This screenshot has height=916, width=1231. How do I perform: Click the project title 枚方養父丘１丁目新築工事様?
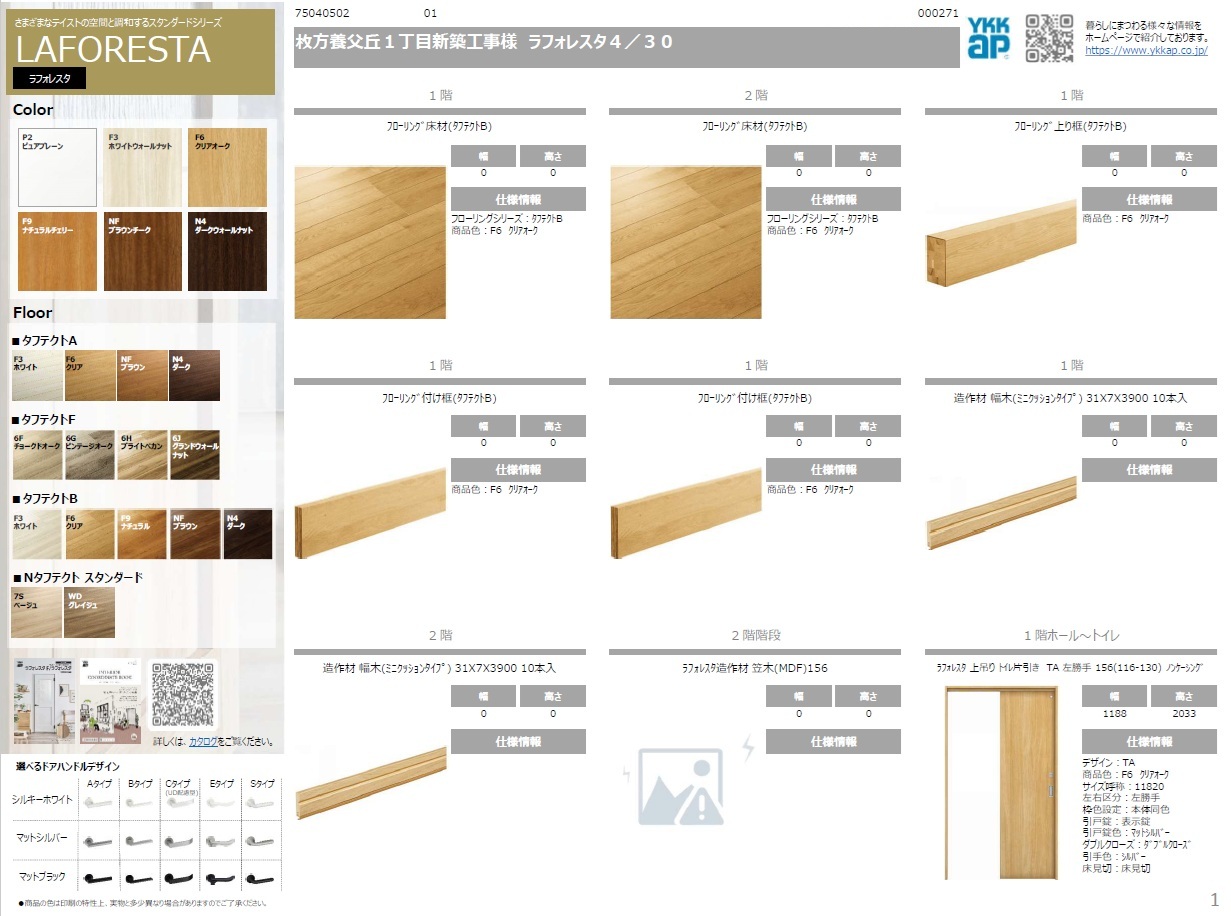(x=407, y=42)
